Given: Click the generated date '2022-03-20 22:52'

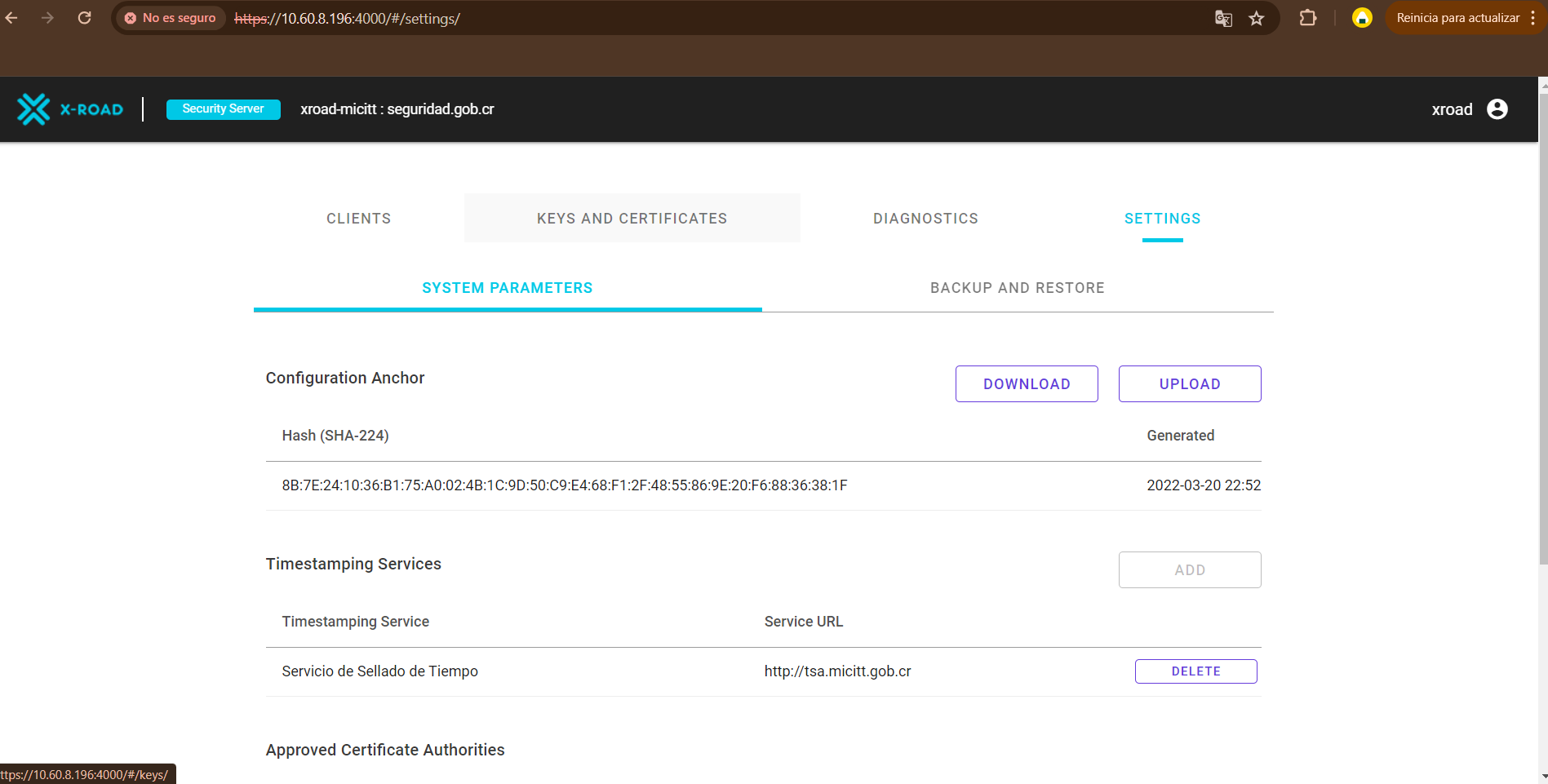Looking at the screenshot, I should click(x=1204, y=485).
